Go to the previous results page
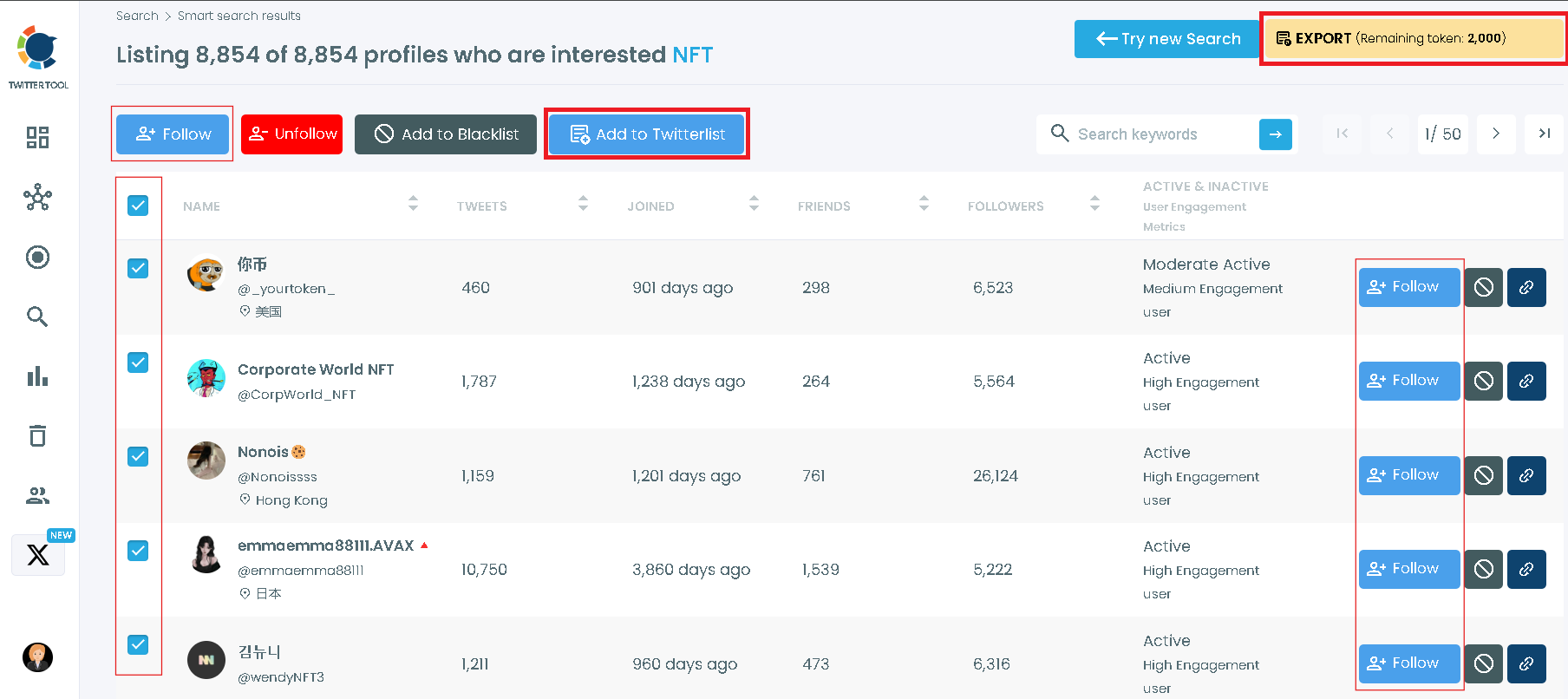The image size is (1568, 699). [1390, 134]
